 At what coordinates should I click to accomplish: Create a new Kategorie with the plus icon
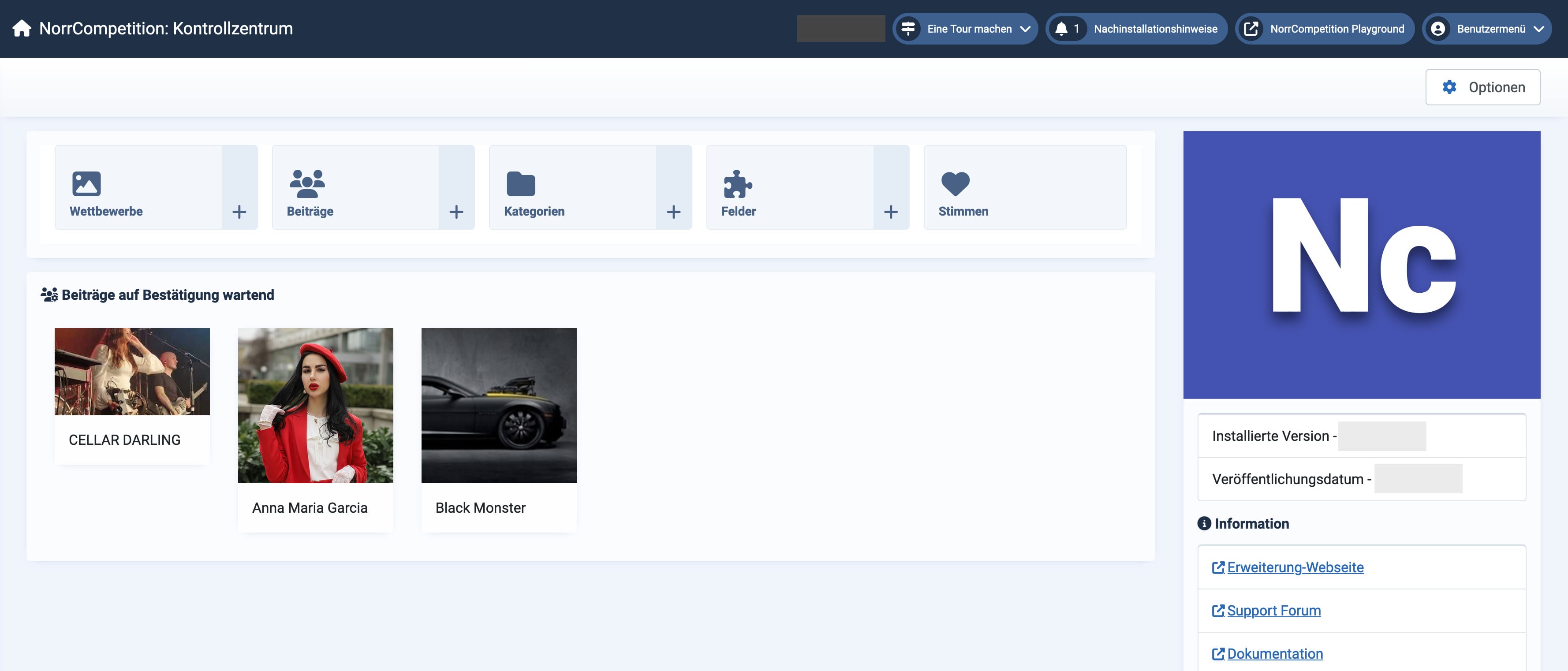click(x=673, y=212)
